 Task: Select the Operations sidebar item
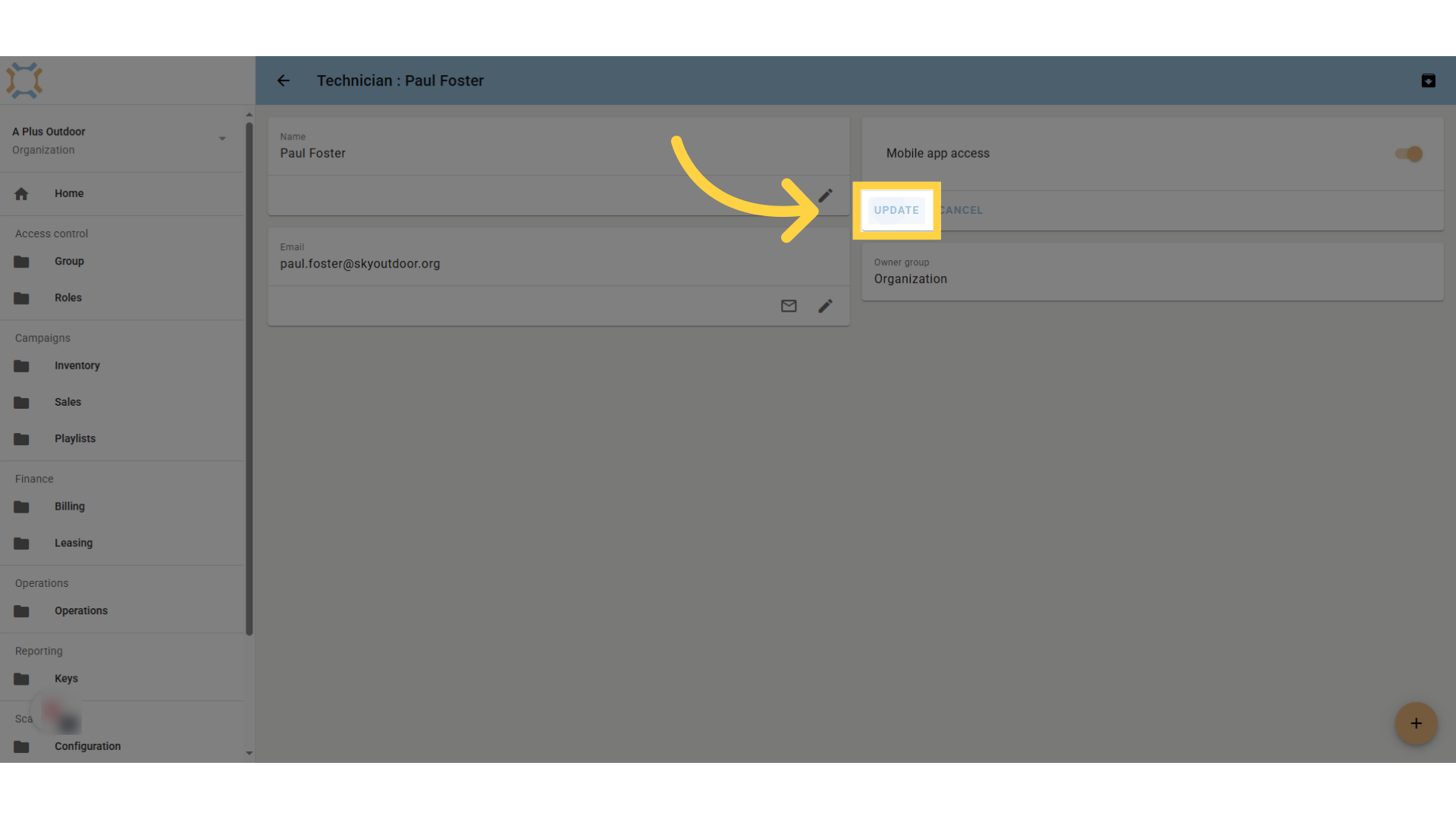tap(81, 610)
